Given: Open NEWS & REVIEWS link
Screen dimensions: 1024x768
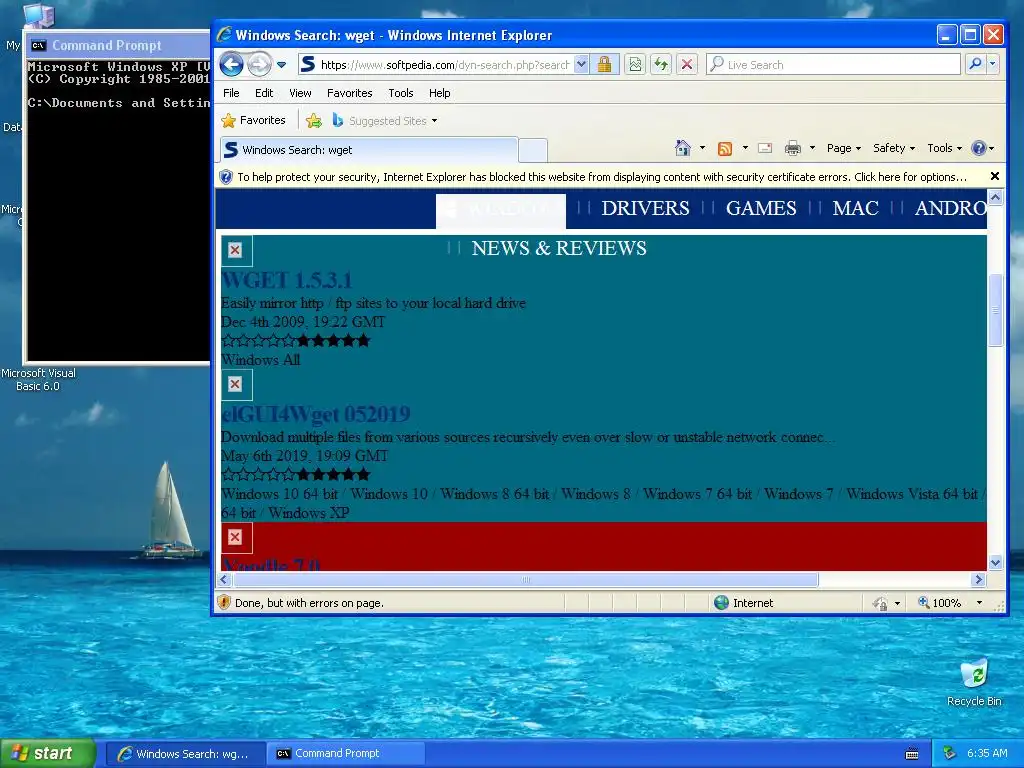Looking at the screenshot, I should tap(559, 248).
